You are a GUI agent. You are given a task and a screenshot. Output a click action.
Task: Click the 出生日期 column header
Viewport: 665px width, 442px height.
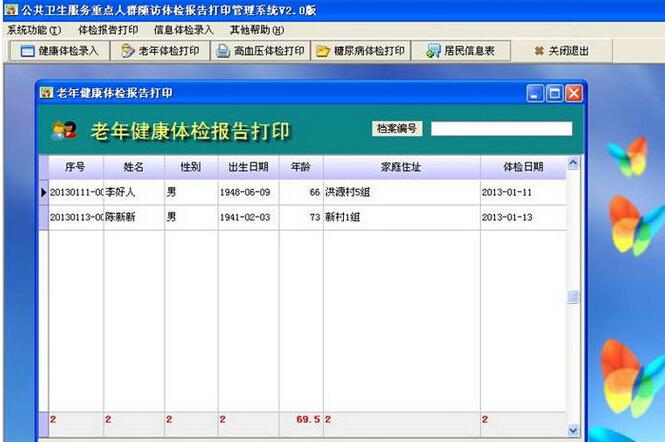pyautogui.click(x=249, y=167)
